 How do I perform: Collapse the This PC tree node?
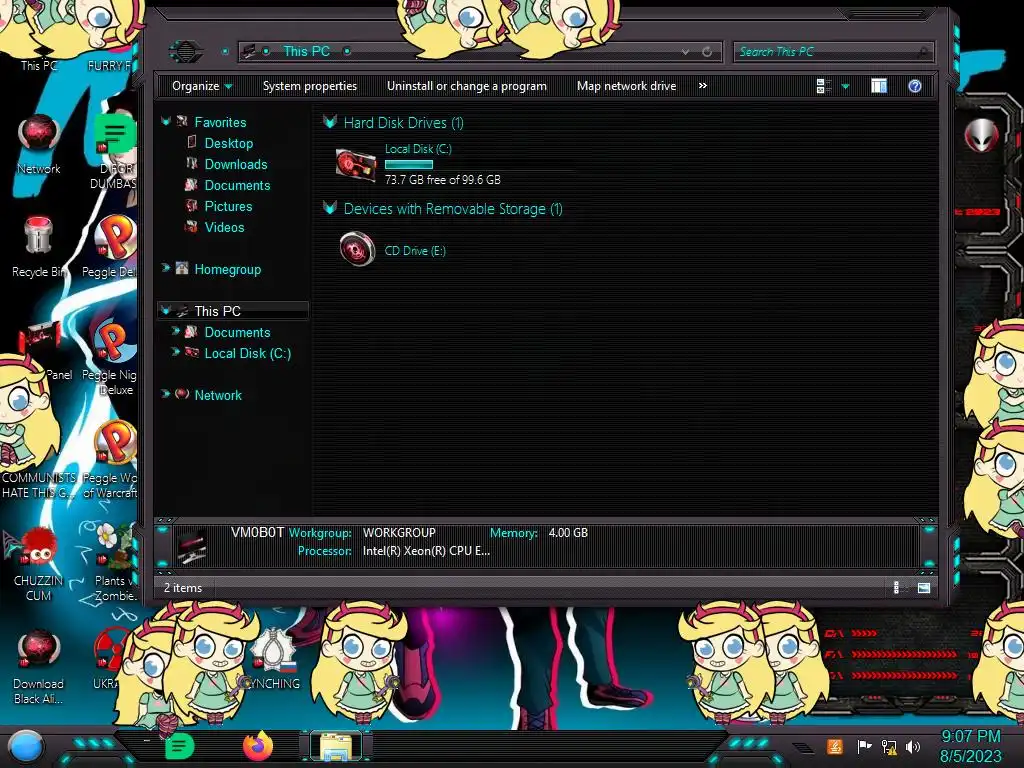(x=166, y=310)
